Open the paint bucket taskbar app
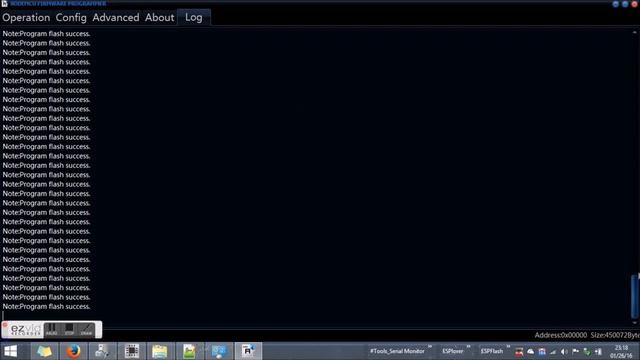Viewport: 640px width, 360px height. click(x=102, y=351)
